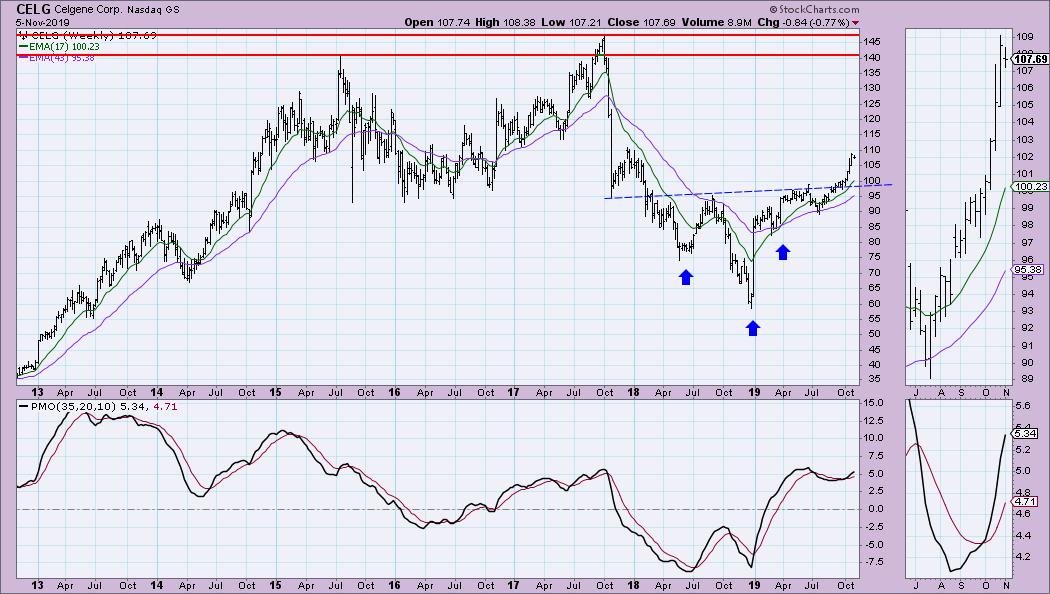
Task: Click the green EMA(17) legend line marker
Action: [23, 47]
